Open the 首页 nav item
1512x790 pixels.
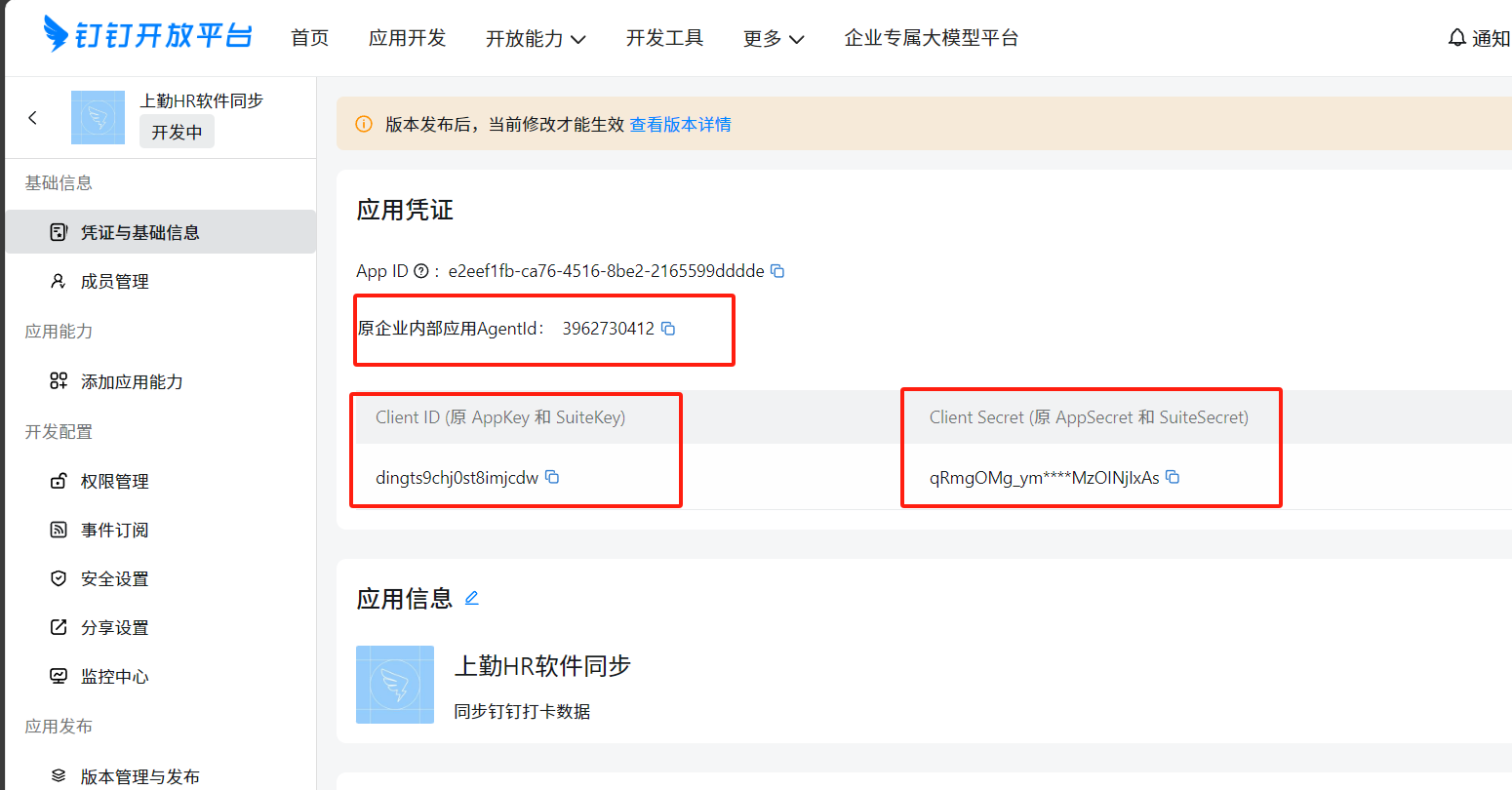[310, 38]
